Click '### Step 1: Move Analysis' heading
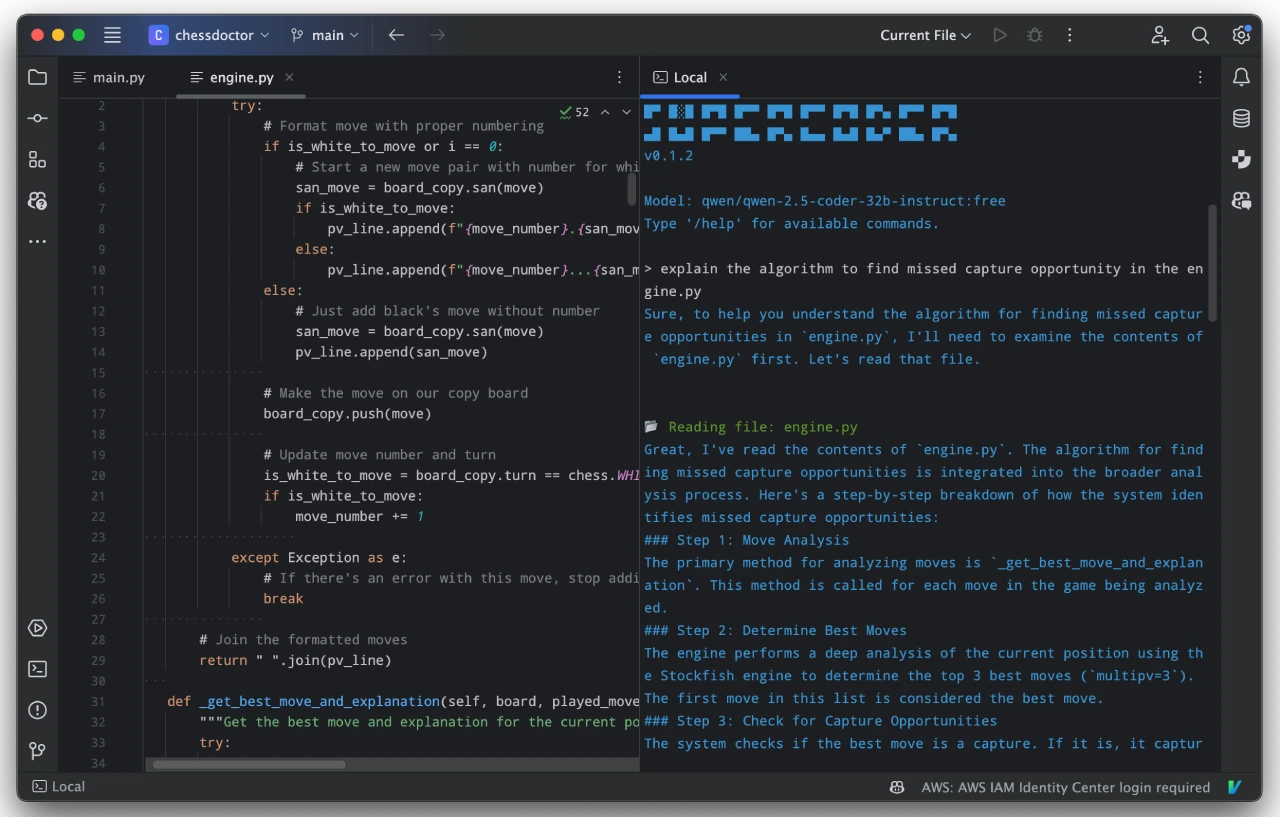 click(x=746, y=540)
